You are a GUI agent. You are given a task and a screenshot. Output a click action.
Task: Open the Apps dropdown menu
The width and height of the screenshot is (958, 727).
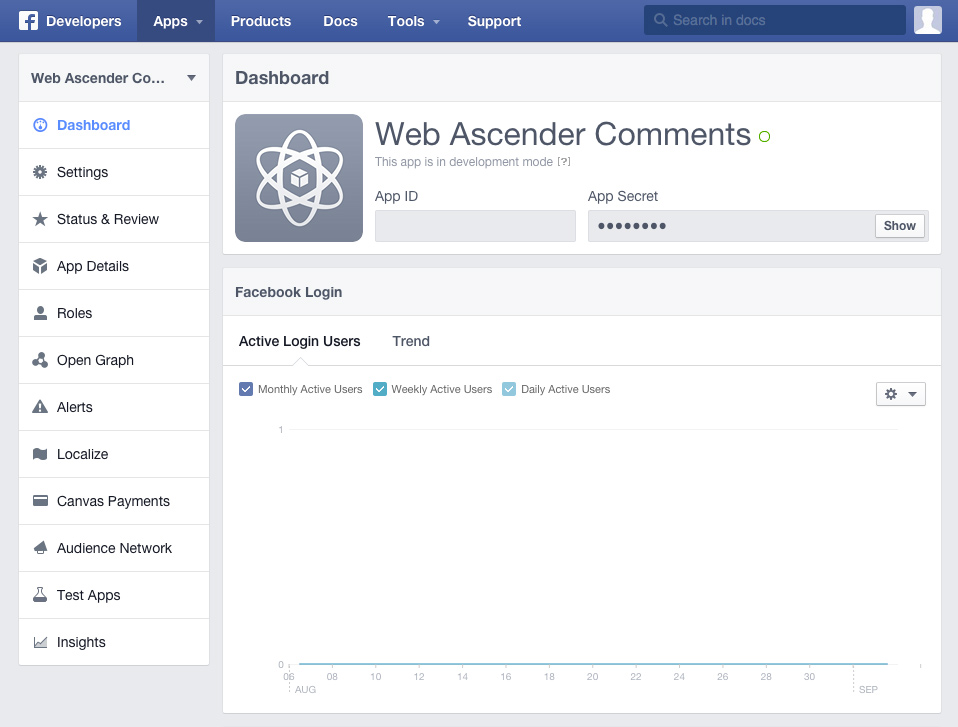point(176,21)
